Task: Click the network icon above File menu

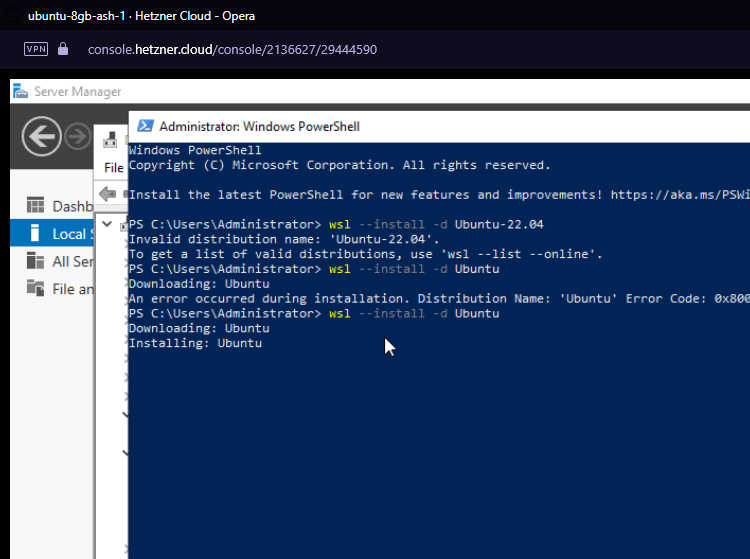Action: (x=110, y=140)
